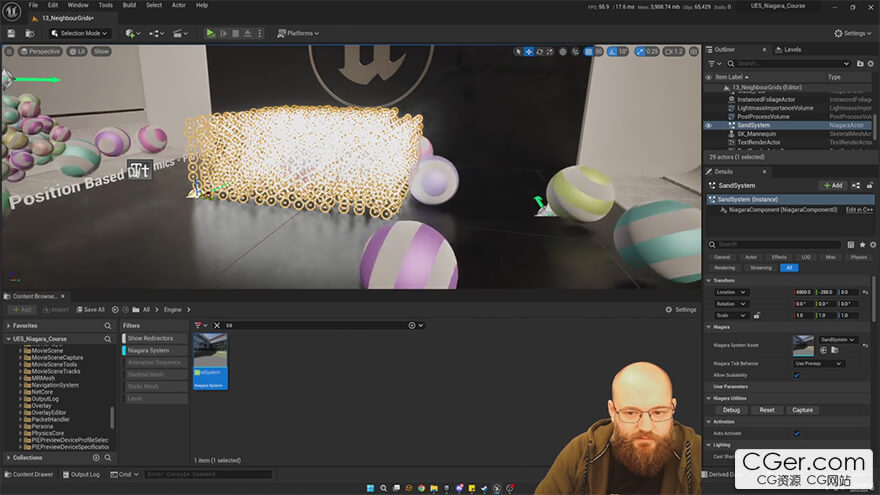
Task: Toggle rotation snapping angle icon
Action: point(612,52)
